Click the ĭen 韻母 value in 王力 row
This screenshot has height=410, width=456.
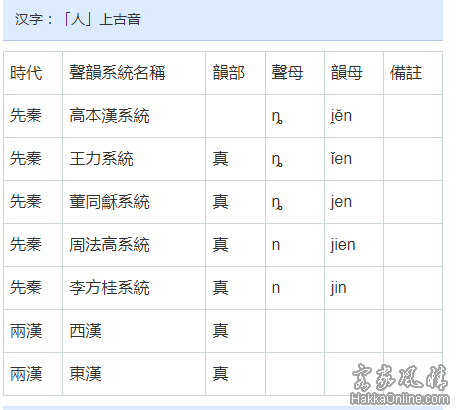341,159
